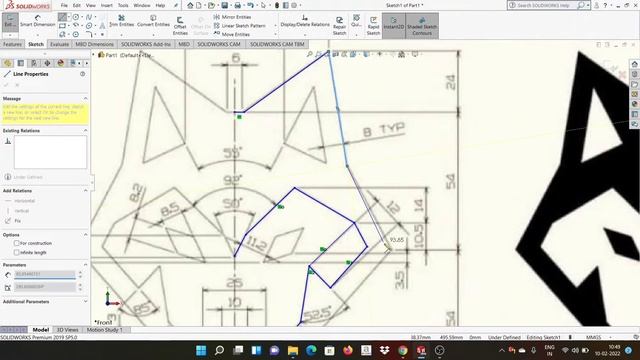Click the Save icon
640x360 pixels.
[x=224, y=5]
